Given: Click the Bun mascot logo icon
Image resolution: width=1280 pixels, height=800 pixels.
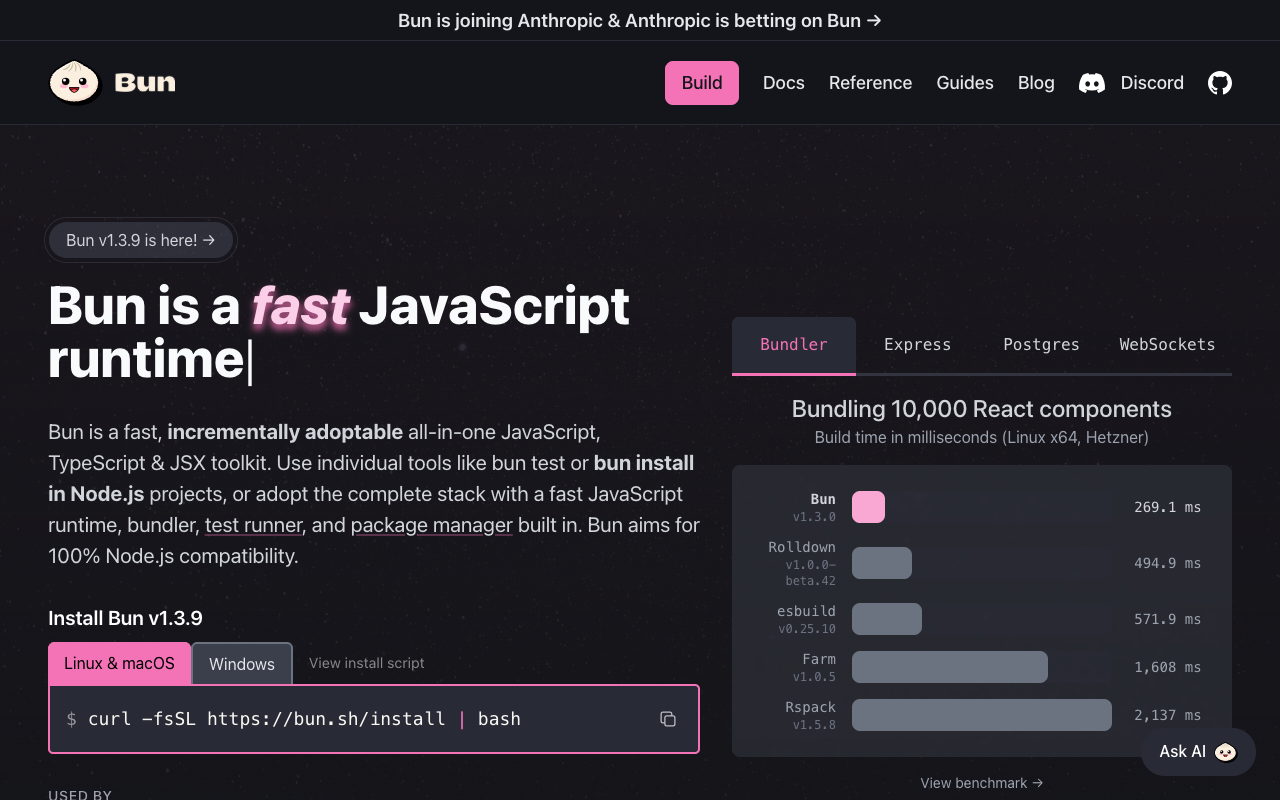Looking at the screenshot, I should [x=75, y=82].
